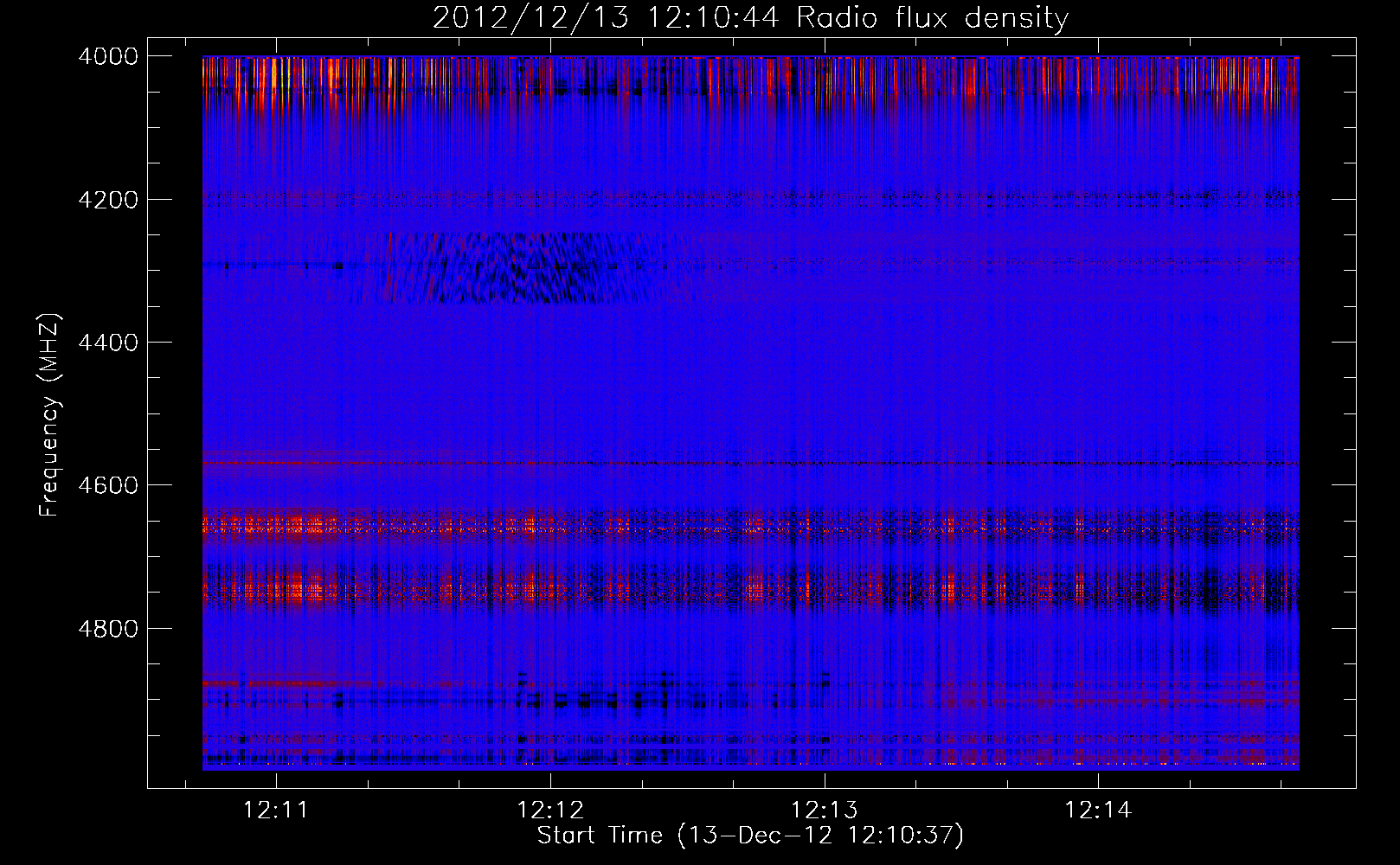Click the 4800 frequency axis label
The height and width of the screenshot is (865, 1400).
108,628
